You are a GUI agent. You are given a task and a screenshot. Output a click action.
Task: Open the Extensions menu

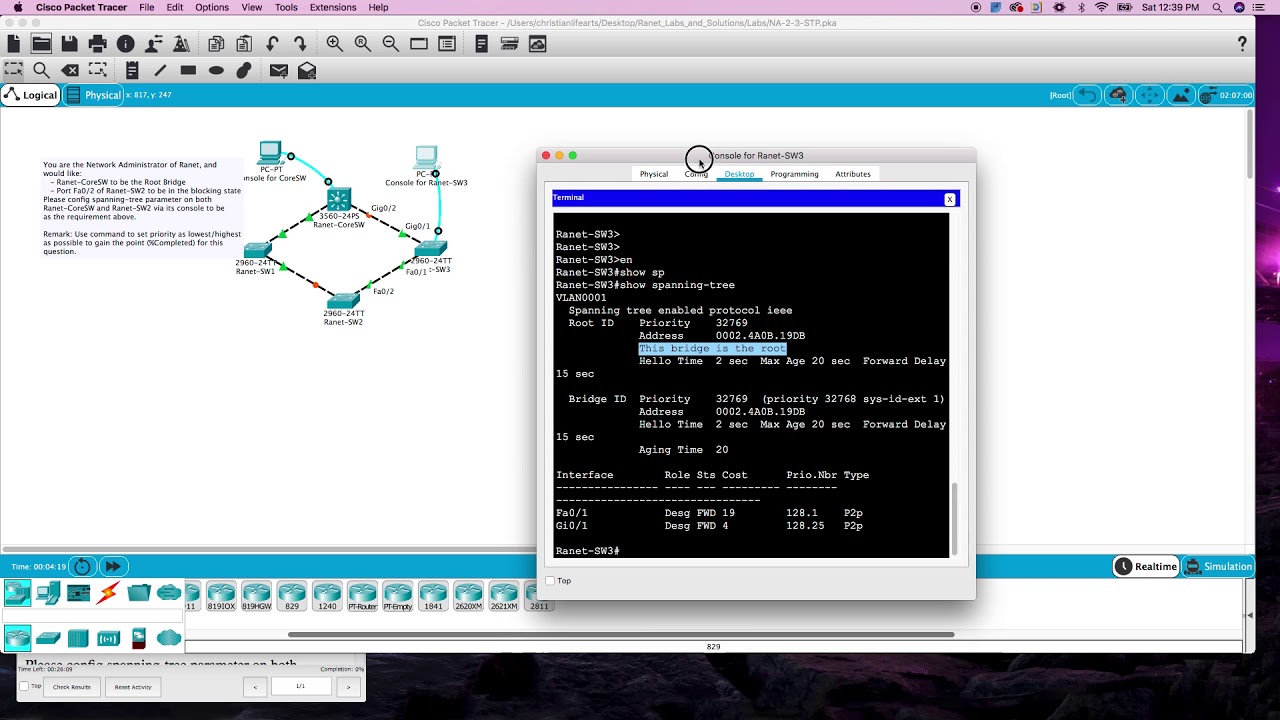333,7
